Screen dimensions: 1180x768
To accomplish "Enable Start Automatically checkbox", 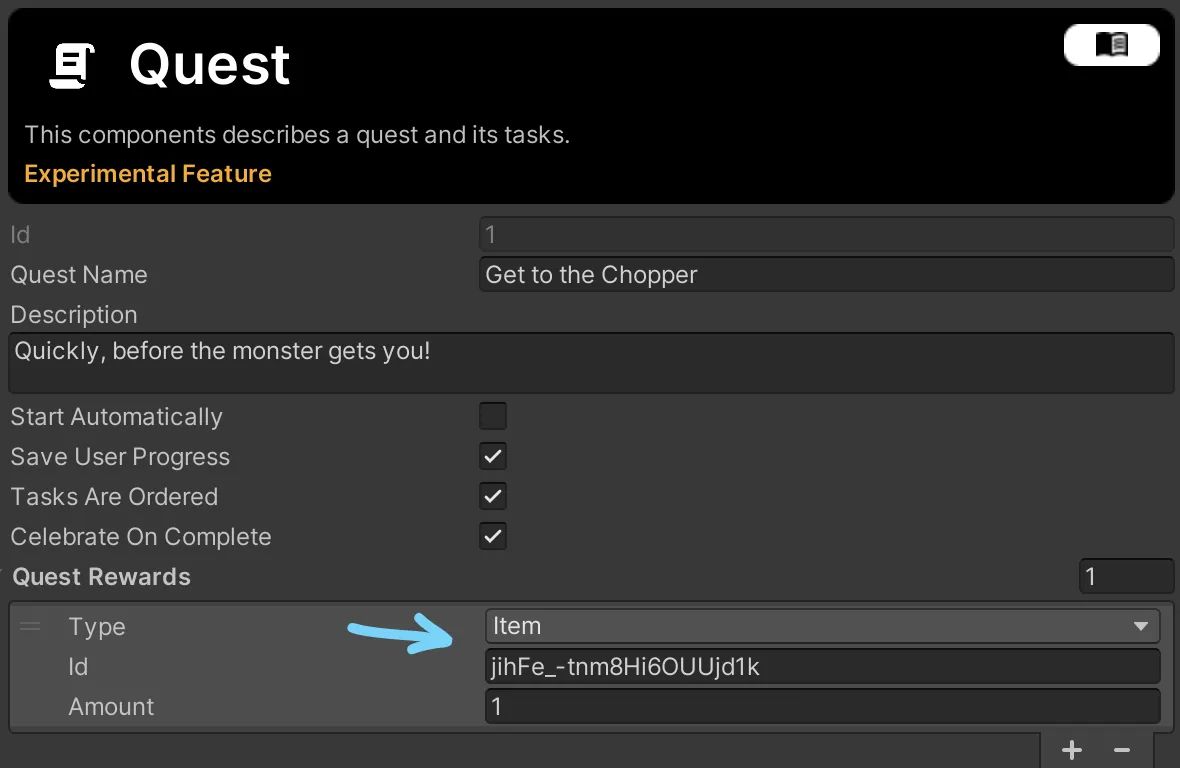I will click(x=493, y=416).
